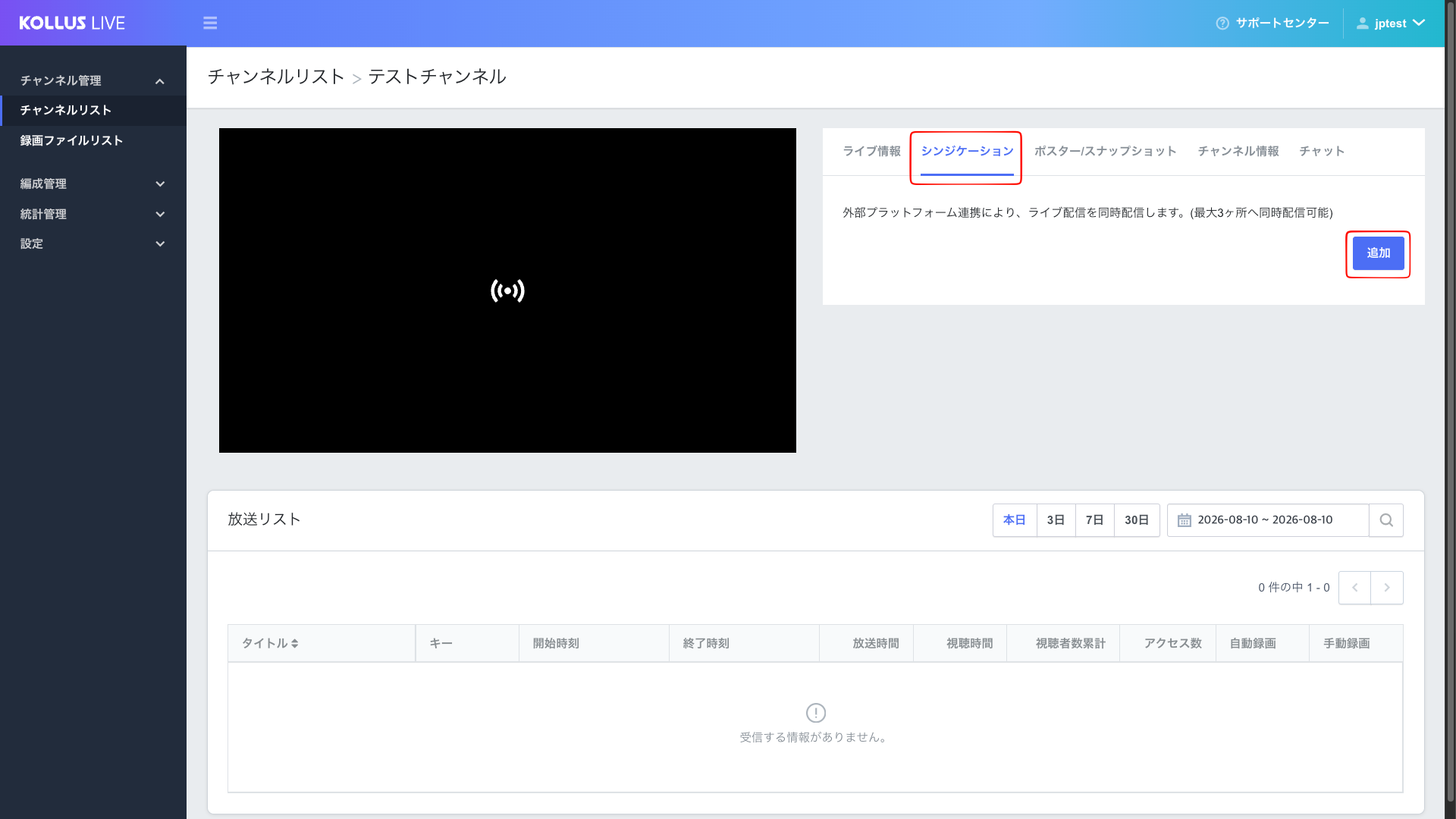Select チャンネルリスト in the sidebar

point(93,110)
